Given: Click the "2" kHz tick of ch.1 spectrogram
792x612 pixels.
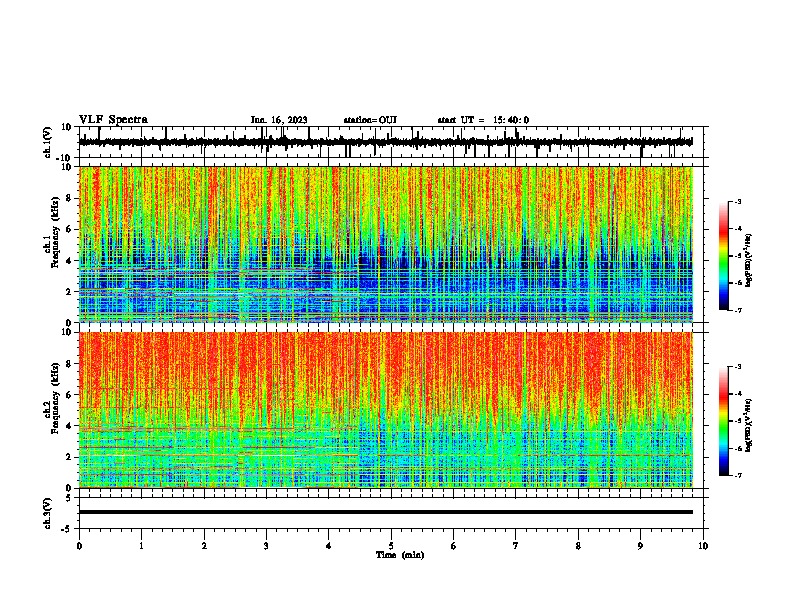Looking at the screenshot, I should click(x=70, y=291).
